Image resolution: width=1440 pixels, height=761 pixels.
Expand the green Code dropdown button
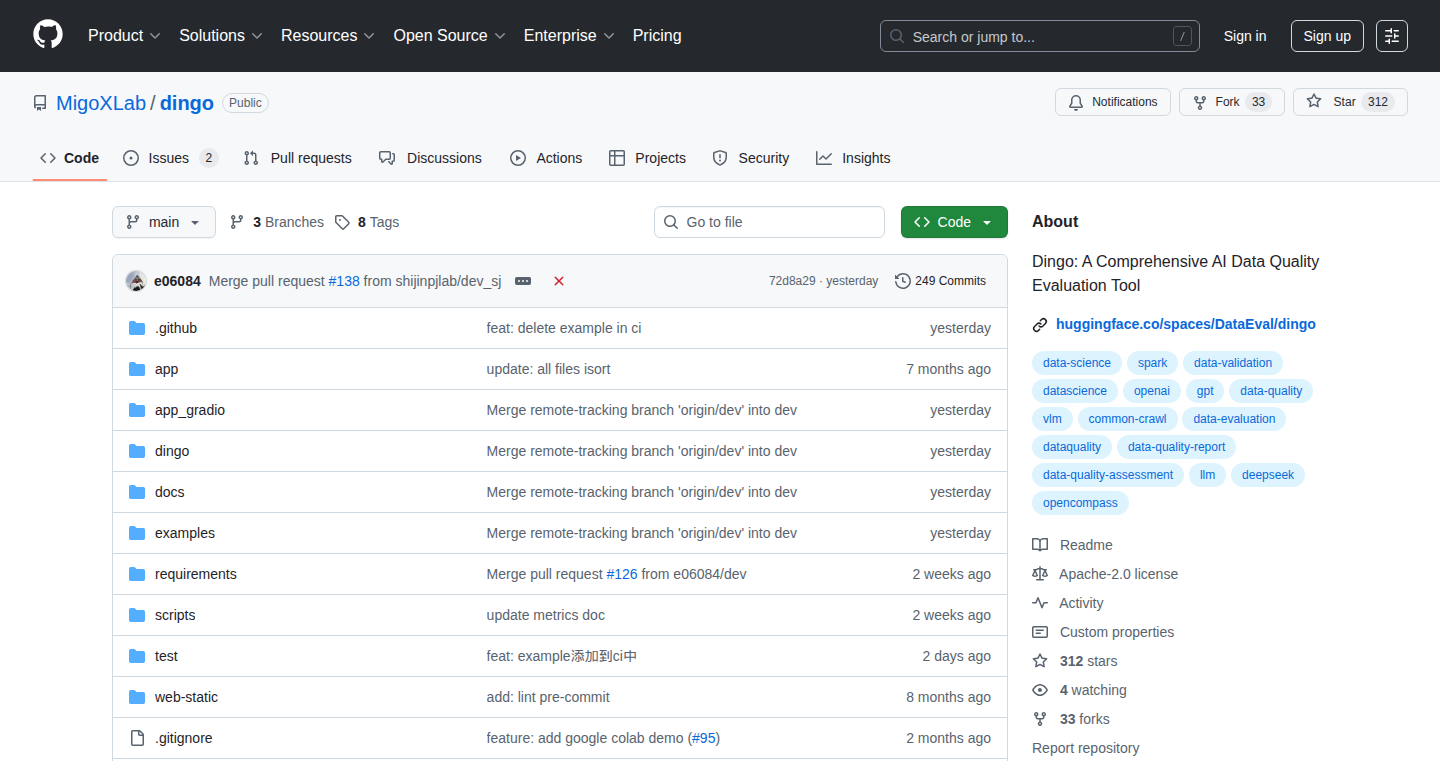tap(954, 222)
